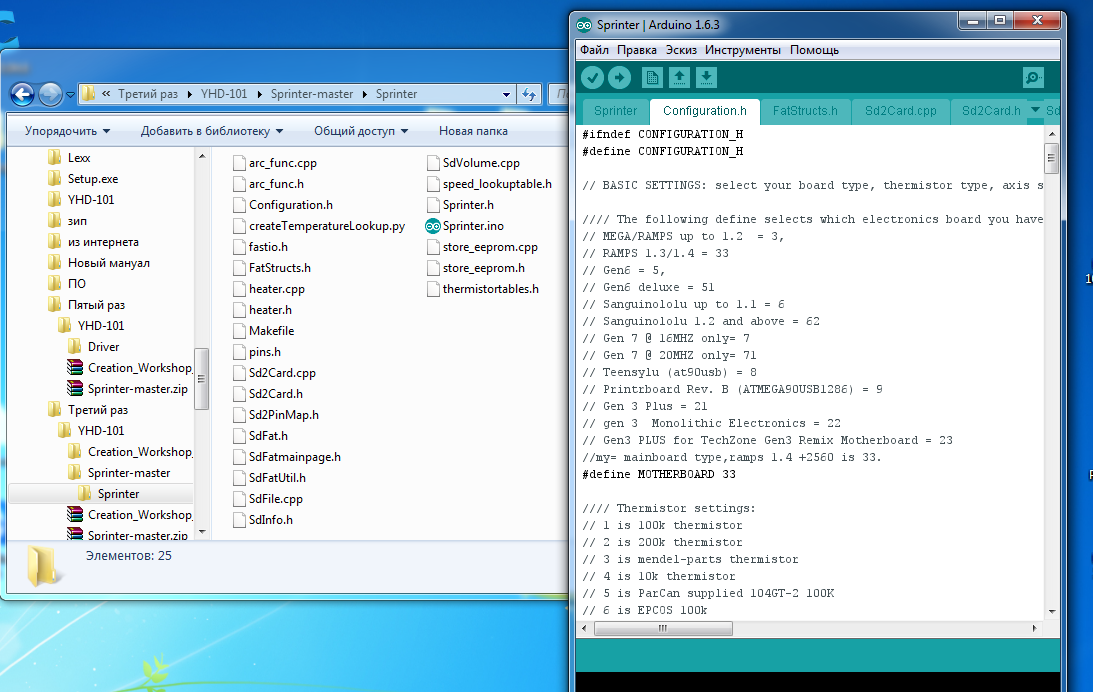
Task: Click the Upload arrow icon in Arduino
Action: tap(620, 77)
